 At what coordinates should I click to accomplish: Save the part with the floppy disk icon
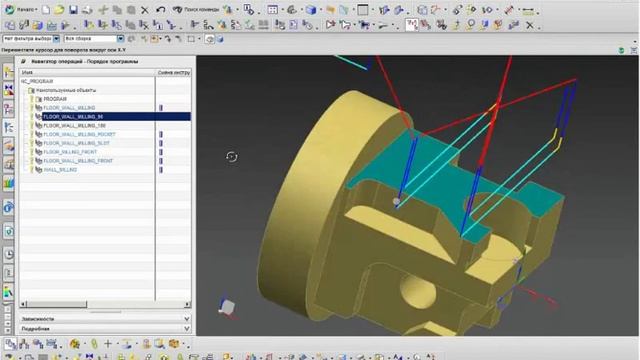[x=73, y=10]
